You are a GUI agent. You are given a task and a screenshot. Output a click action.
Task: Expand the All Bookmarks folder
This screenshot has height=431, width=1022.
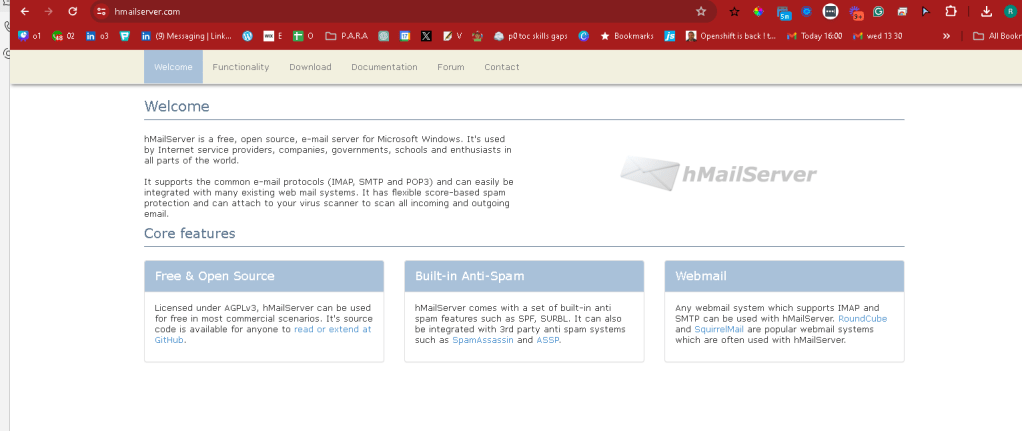click(x=996, y=36)
